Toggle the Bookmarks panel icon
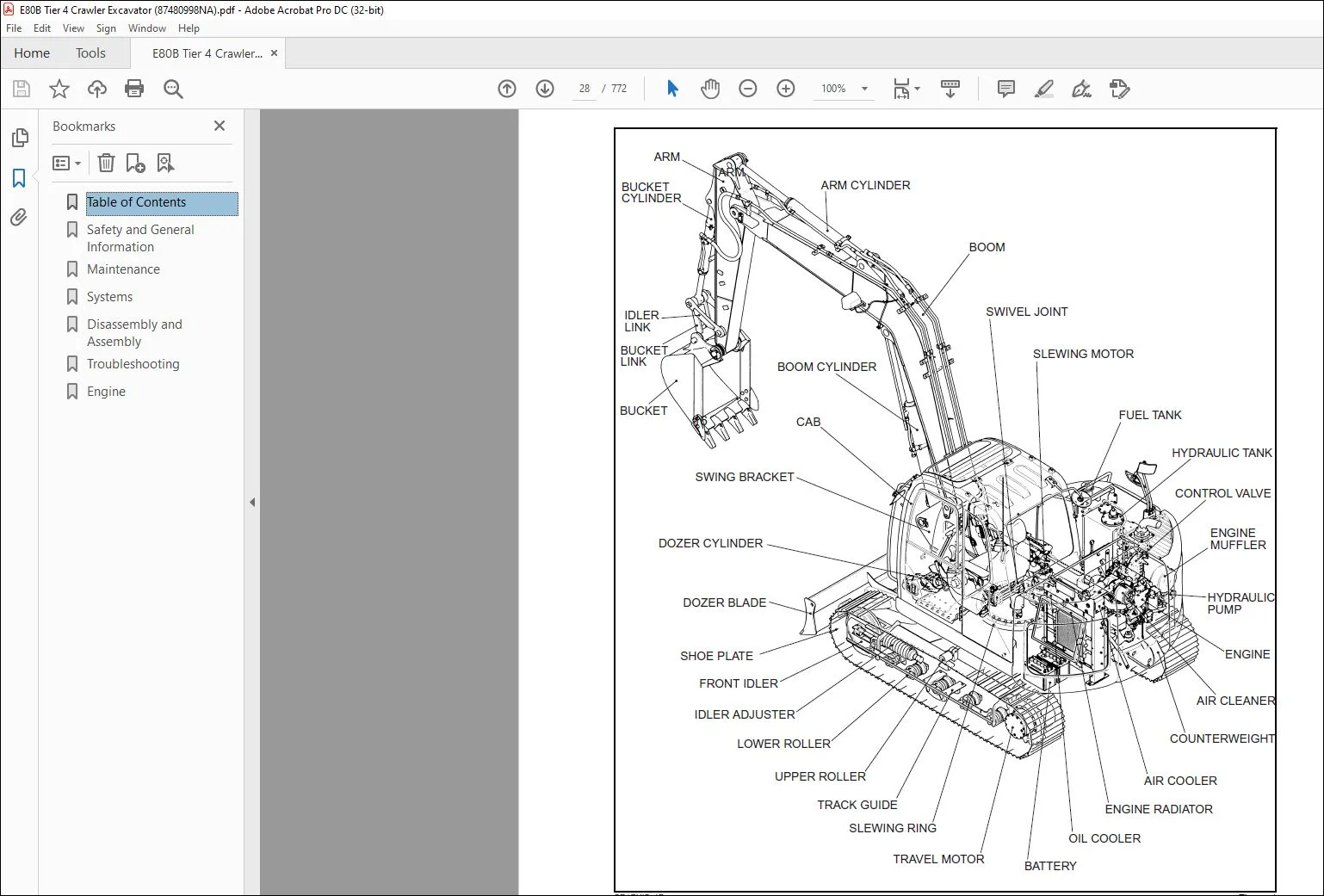 click(19, 178)
